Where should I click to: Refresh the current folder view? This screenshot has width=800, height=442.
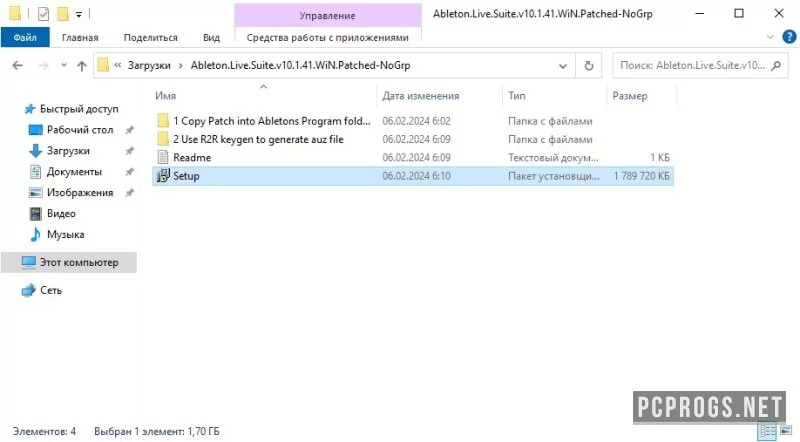[589, 66]
